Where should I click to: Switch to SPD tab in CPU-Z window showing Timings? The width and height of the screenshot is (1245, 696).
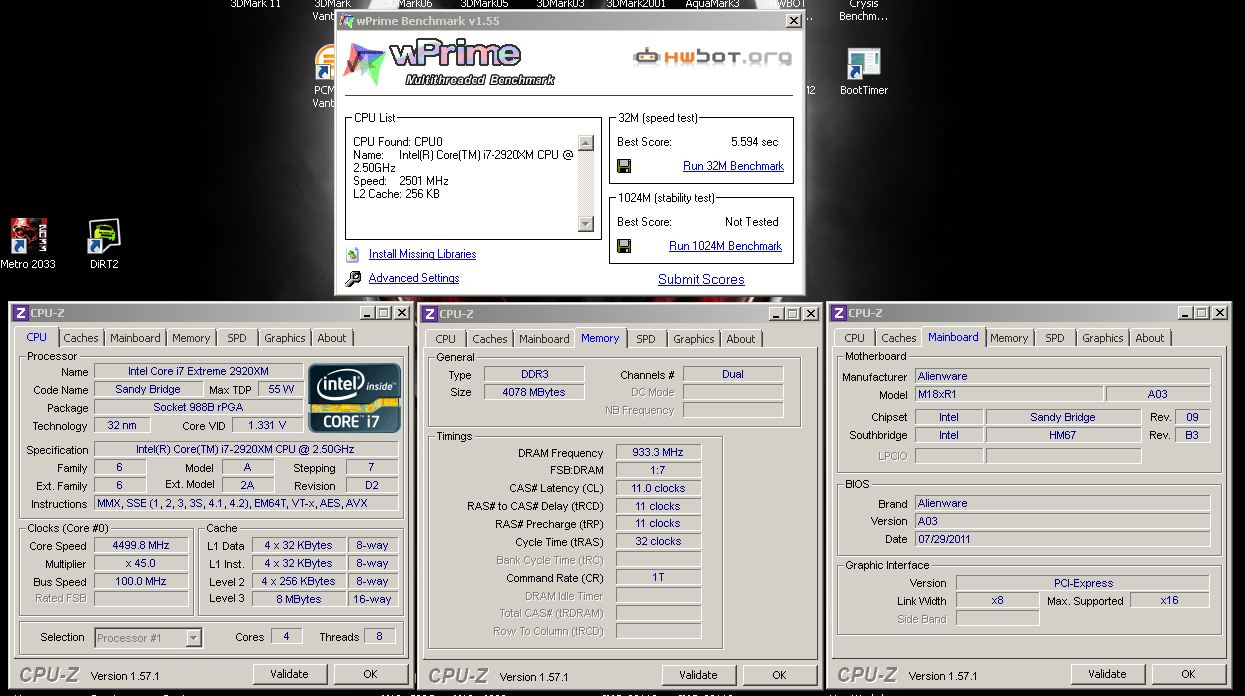point(646,339)
